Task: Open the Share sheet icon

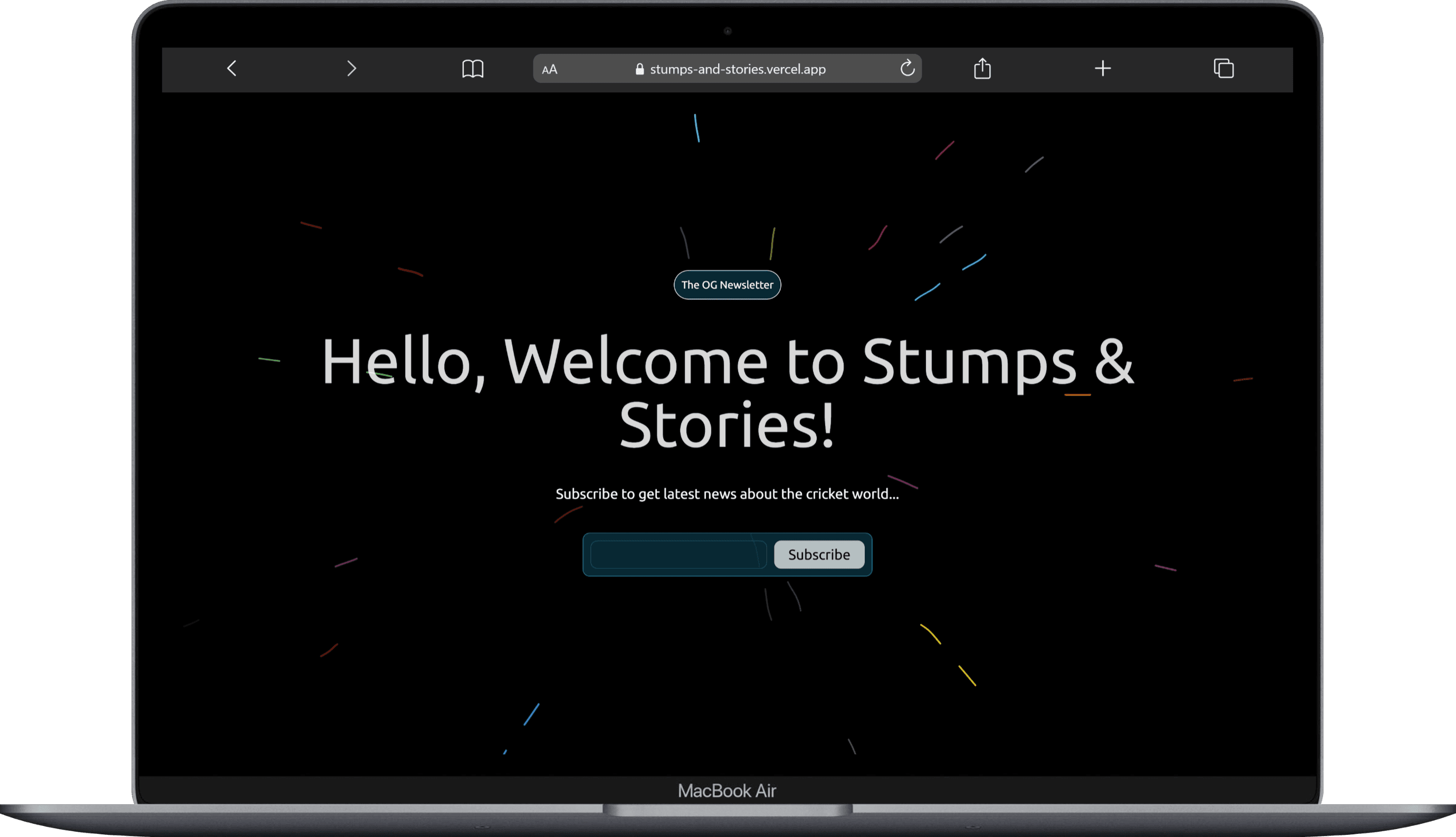Action: point(983,69)
